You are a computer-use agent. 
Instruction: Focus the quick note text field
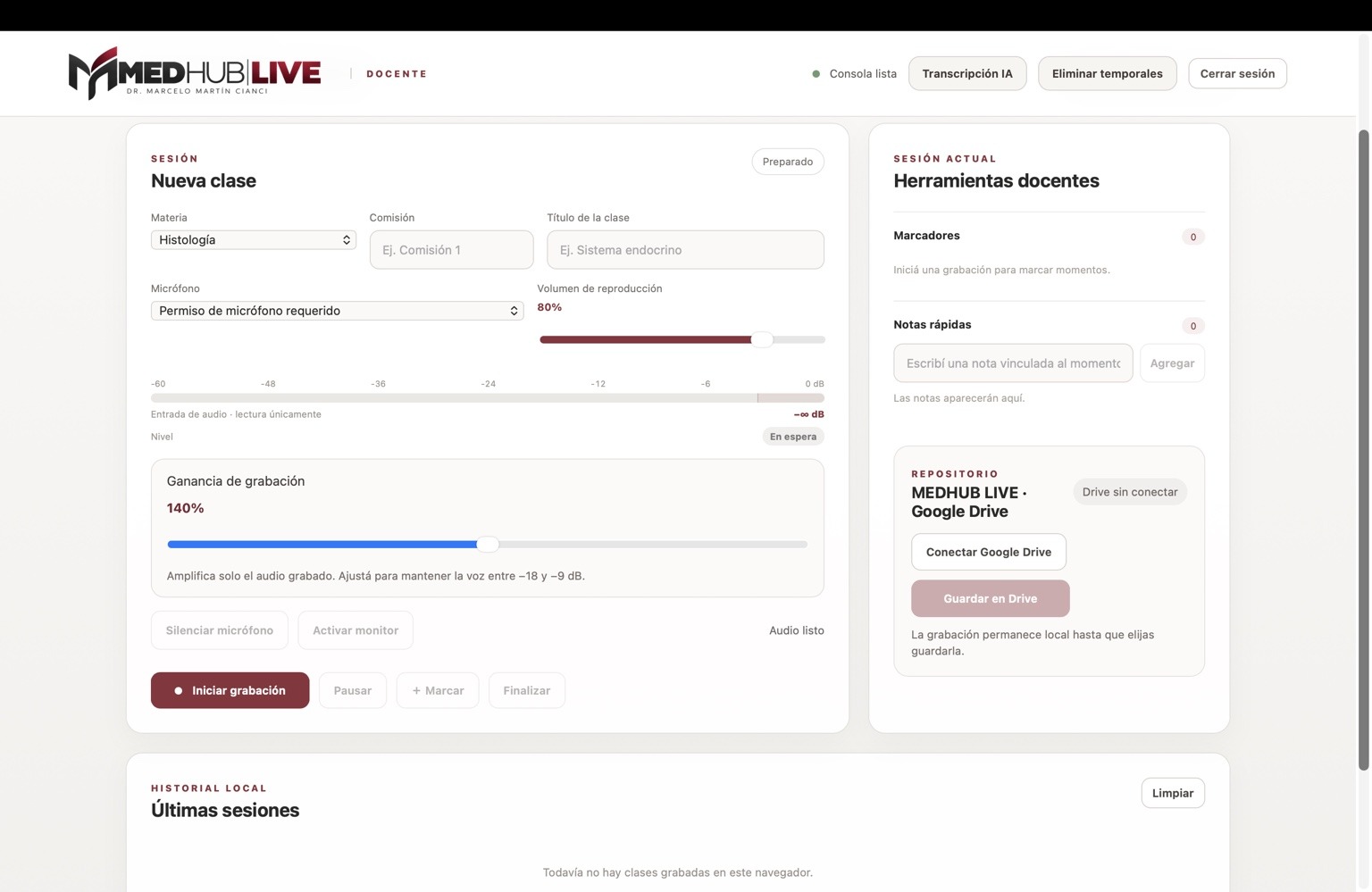[1013, 363]
